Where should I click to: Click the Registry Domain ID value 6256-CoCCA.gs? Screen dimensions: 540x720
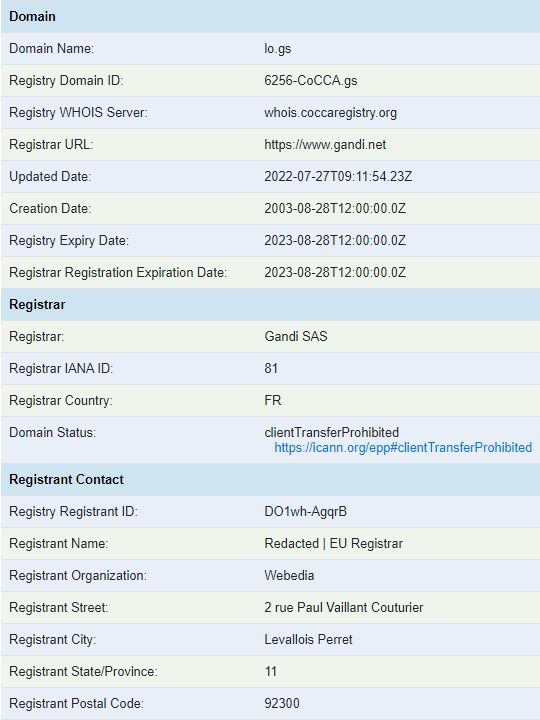tap(310, 80)
